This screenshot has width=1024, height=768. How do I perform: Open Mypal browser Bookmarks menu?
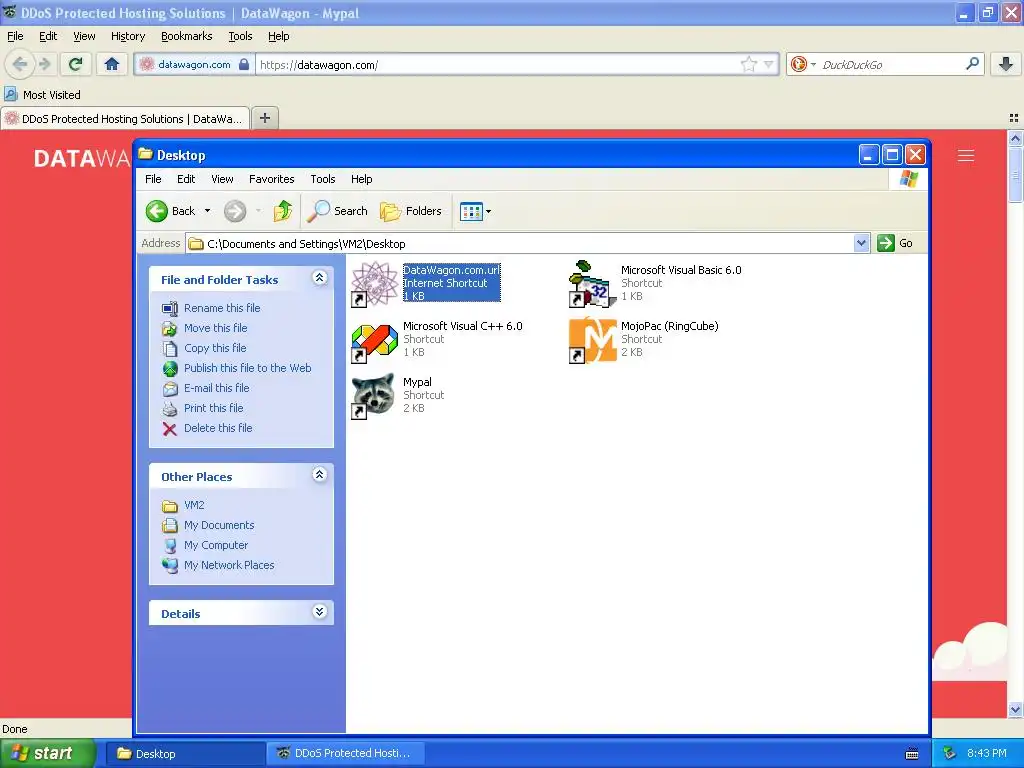pyautogui.click(x=186, y=36)
